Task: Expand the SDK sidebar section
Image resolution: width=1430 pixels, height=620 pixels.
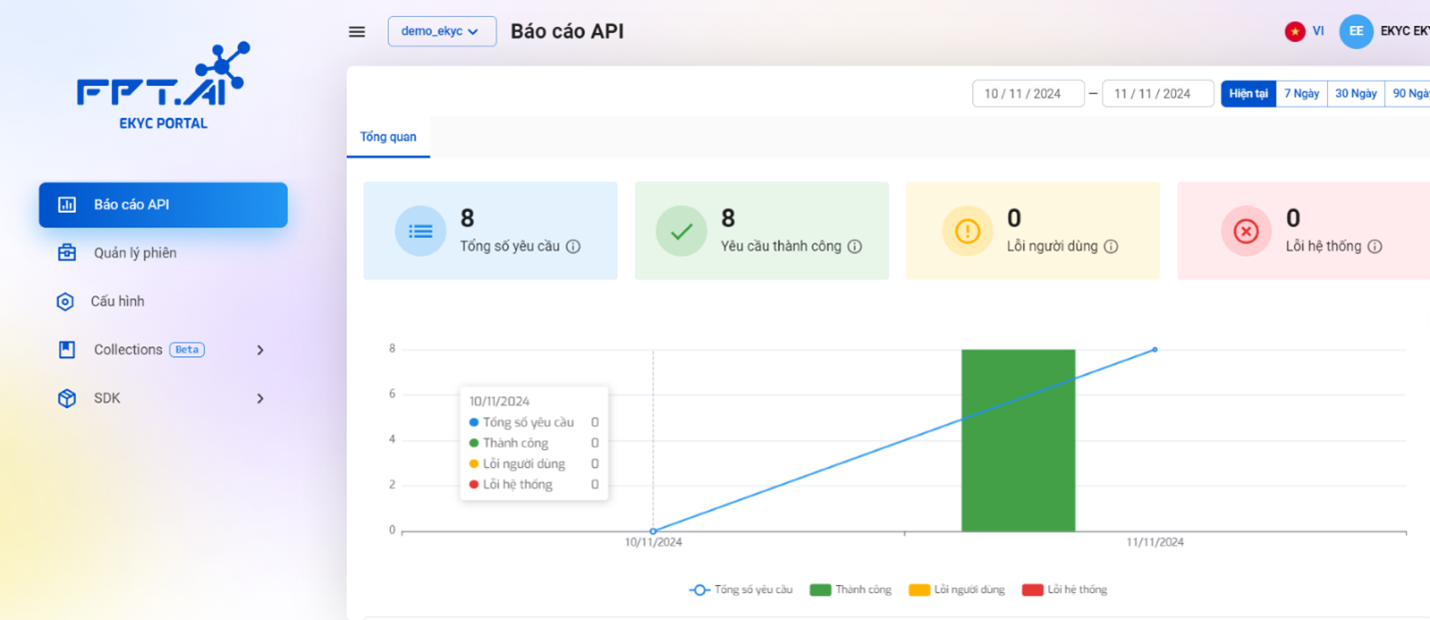Action: coord(260,398)
